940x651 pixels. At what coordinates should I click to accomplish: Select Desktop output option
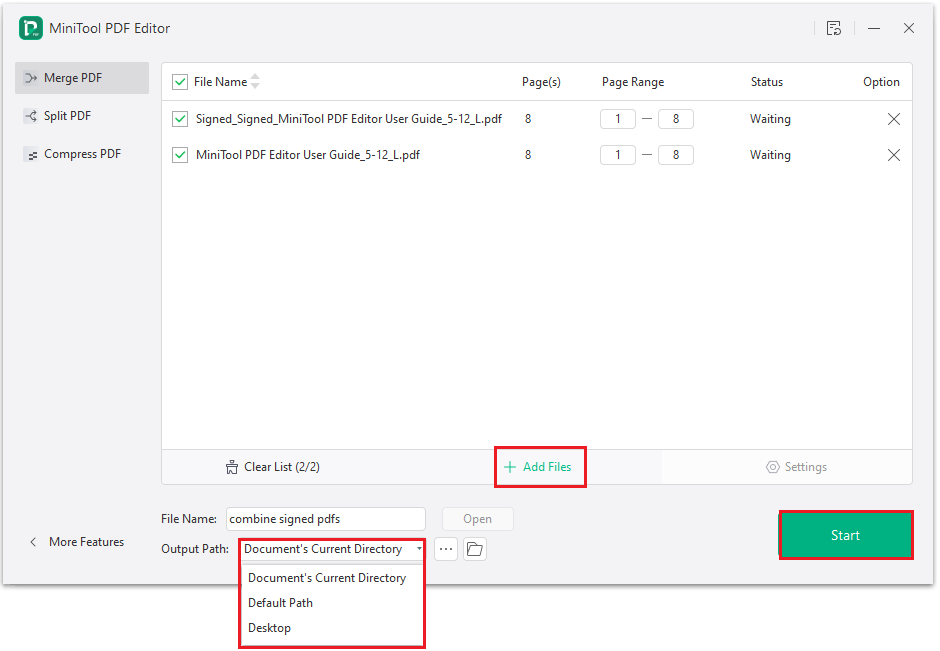(x=270, y=628)
